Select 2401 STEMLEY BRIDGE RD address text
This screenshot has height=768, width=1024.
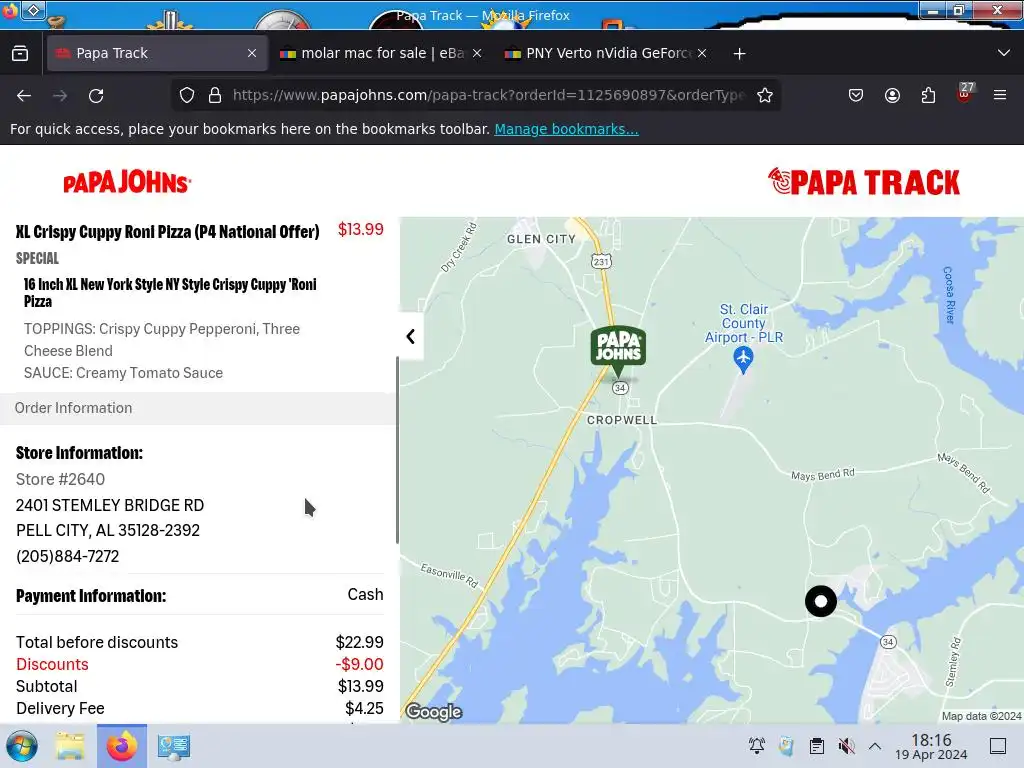110,505
